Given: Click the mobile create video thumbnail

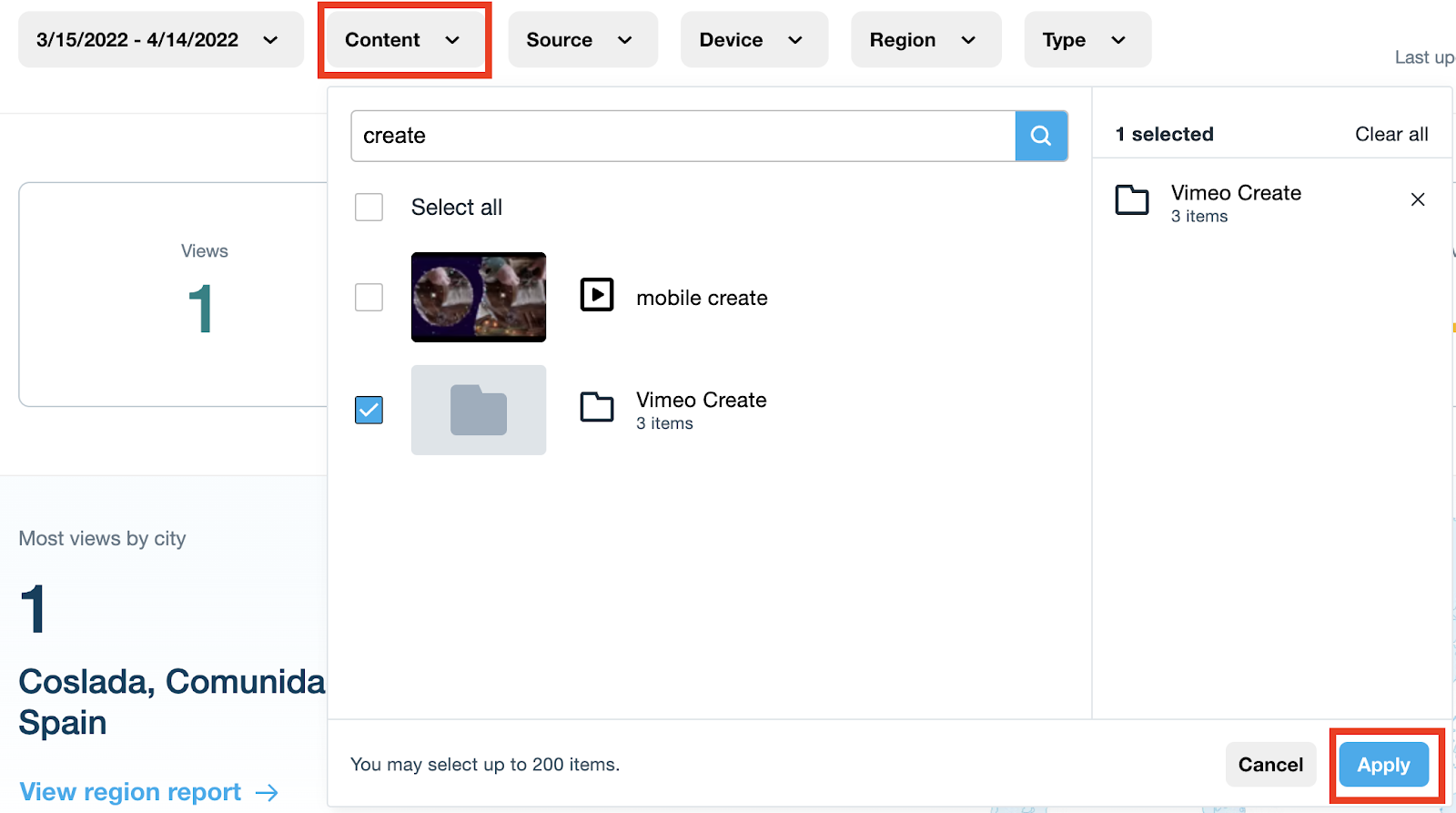Looking at the screenshot, I should (479, 297).
